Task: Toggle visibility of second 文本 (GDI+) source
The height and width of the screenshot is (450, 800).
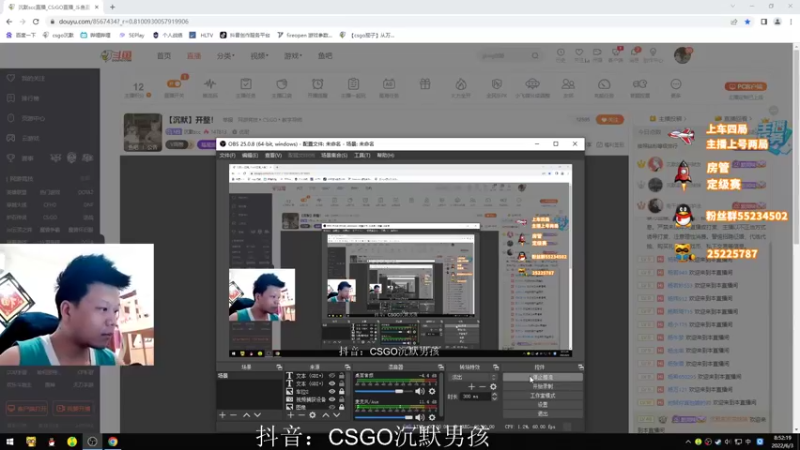Action: [x=332, y=384]
